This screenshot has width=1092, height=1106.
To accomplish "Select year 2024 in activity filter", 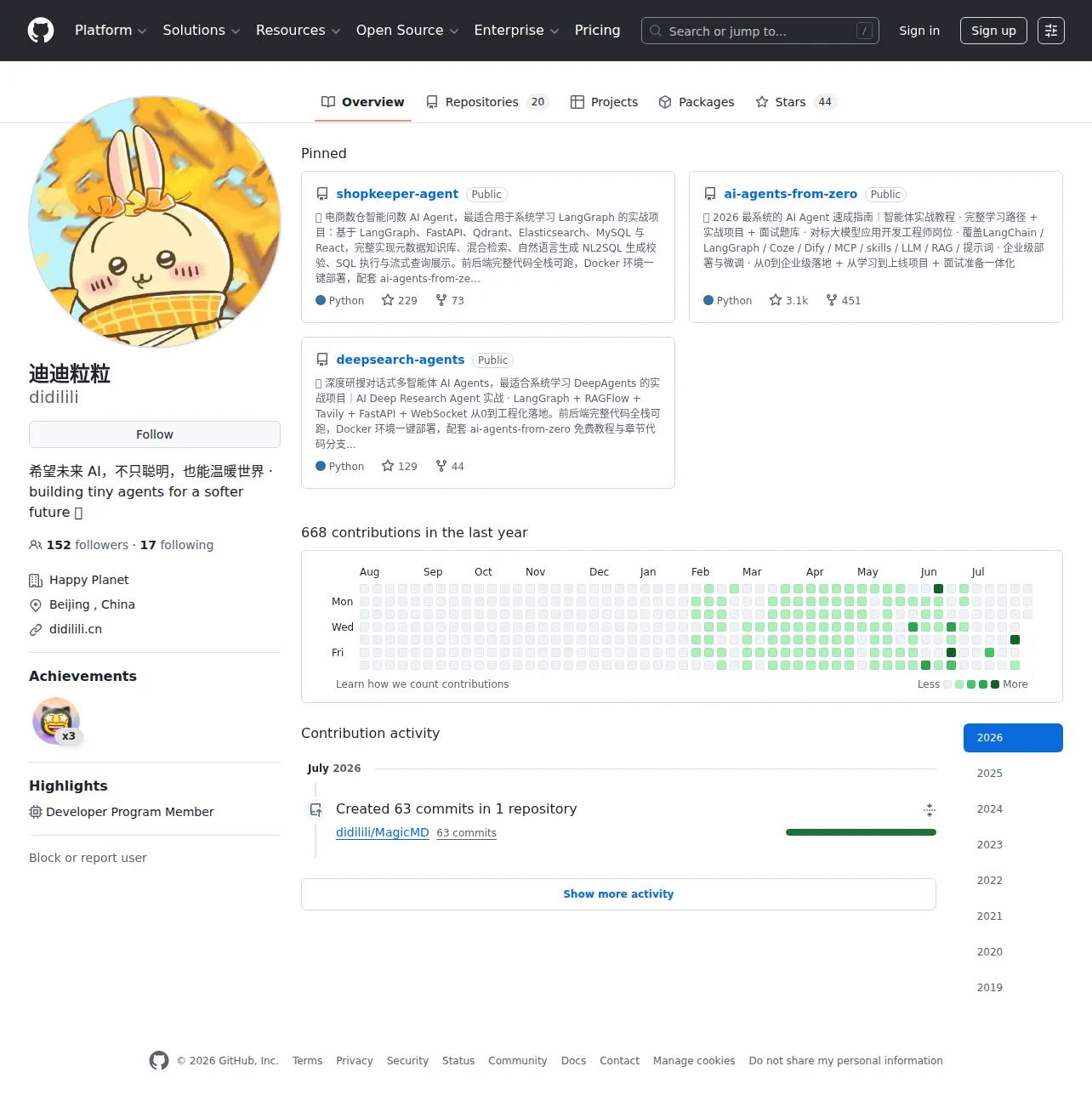I will pyautogui.click(x=1013, y=809).
